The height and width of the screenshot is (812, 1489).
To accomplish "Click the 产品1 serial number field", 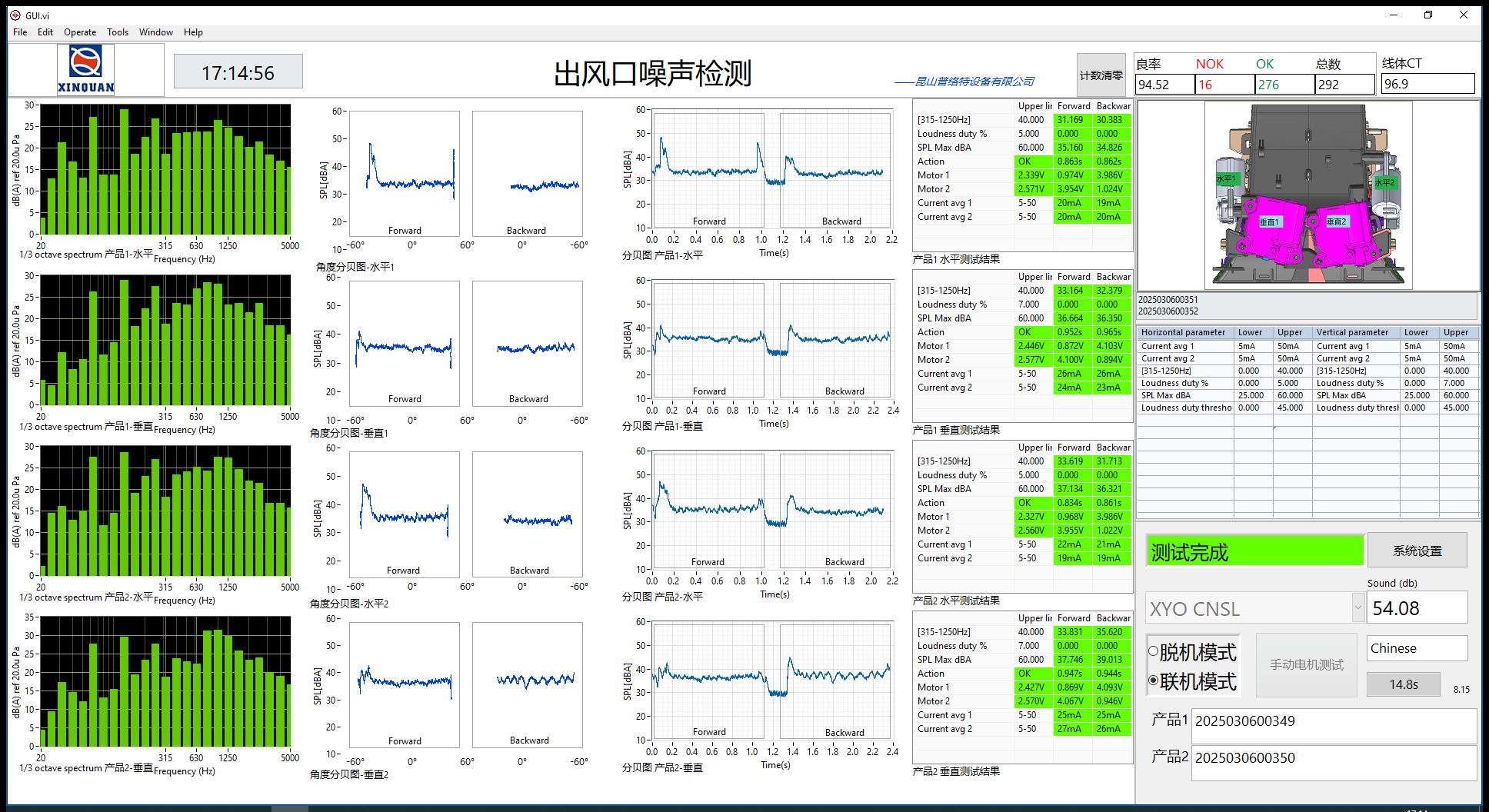I will pyautogui.click(x=1333, y=721).
